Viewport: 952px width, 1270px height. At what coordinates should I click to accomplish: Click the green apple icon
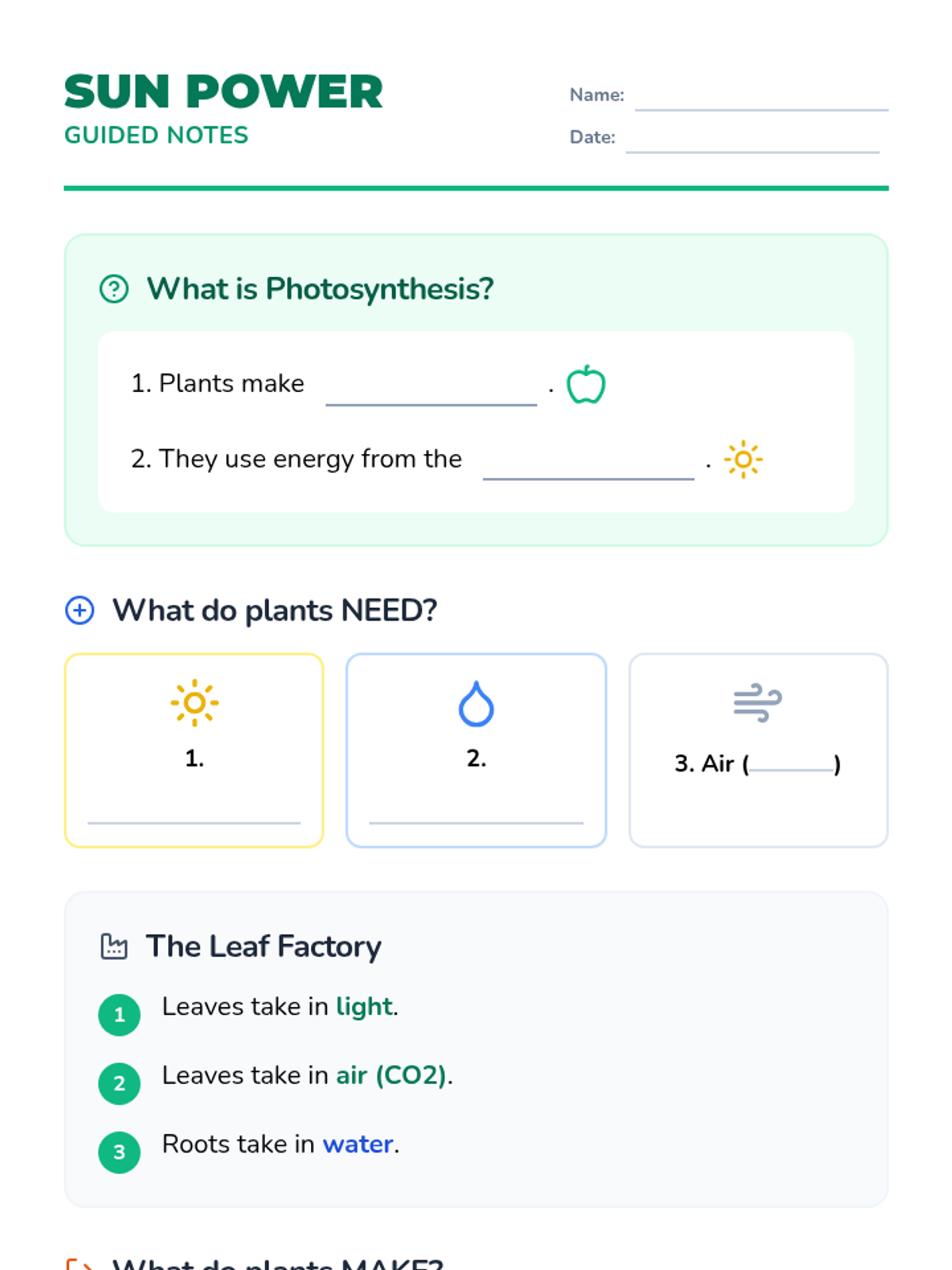[x=585, y=385]
